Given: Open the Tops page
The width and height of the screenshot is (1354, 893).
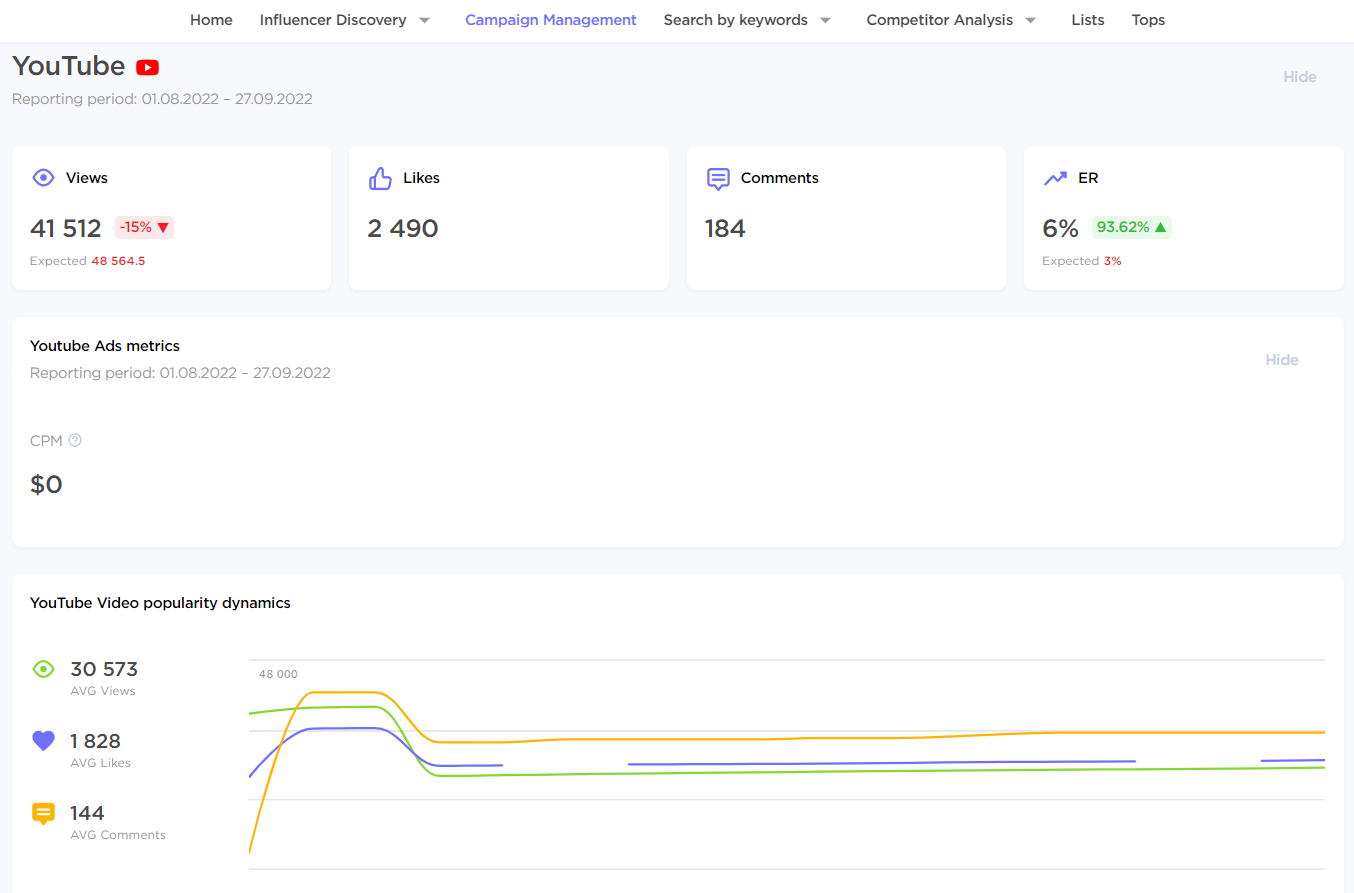Looking at the screenshot, I should [1148, 20].
